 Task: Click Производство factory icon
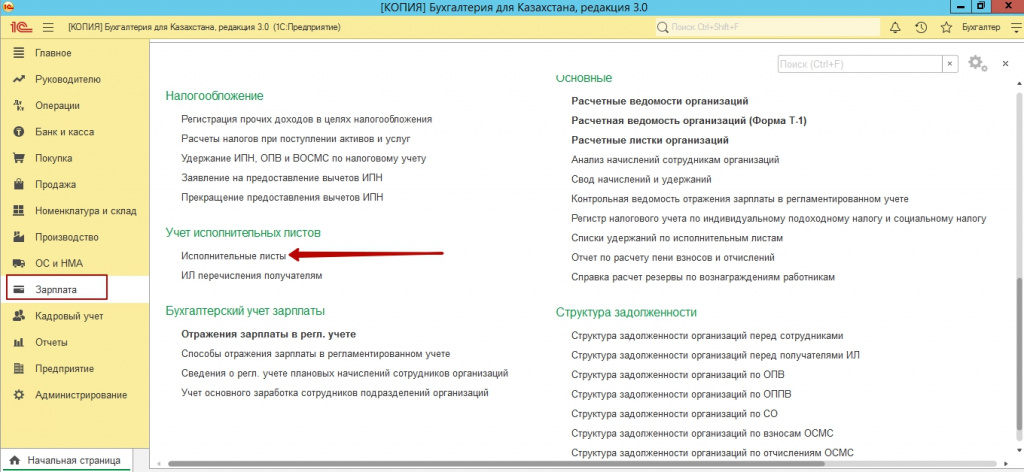[x=19, y=237]
